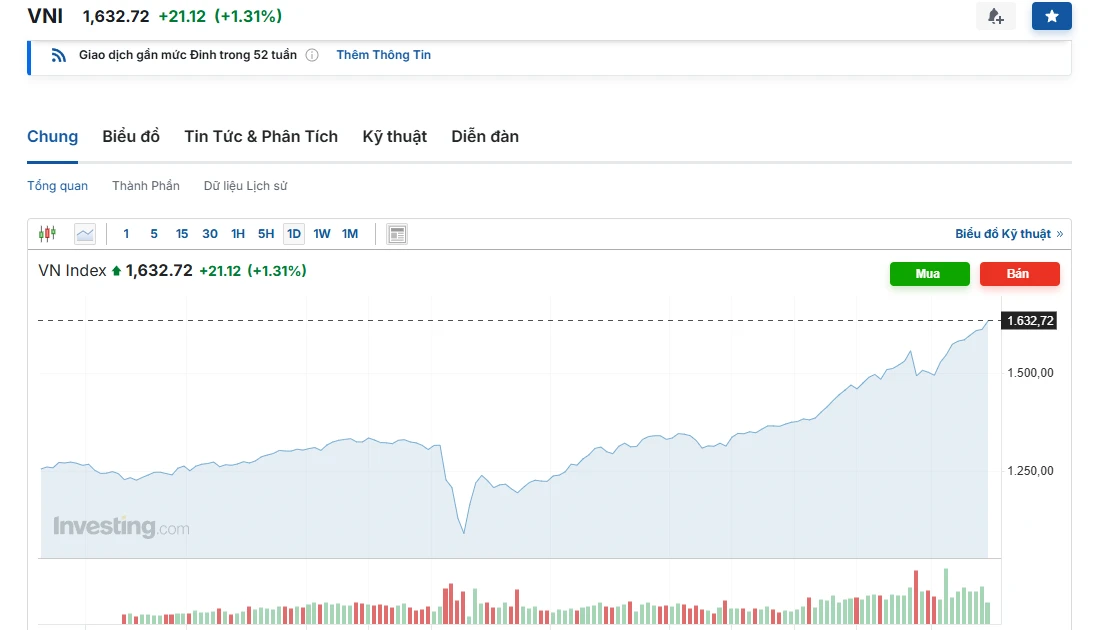Image resolution: width=1105 pixels, height=630 pixels.
Task: Set the chart interval to 5H
Action: click(266, 234)
